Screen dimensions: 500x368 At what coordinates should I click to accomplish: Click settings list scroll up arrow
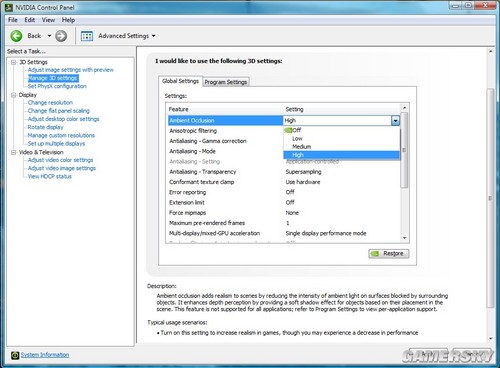[x=404, y=108]
